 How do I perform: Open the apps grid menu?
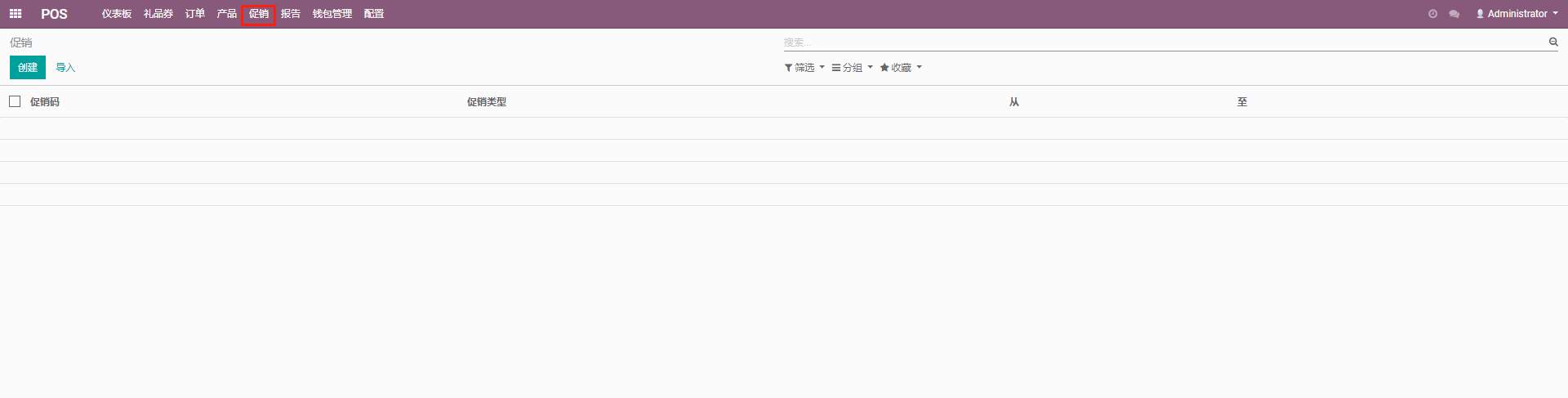point(16,14)
